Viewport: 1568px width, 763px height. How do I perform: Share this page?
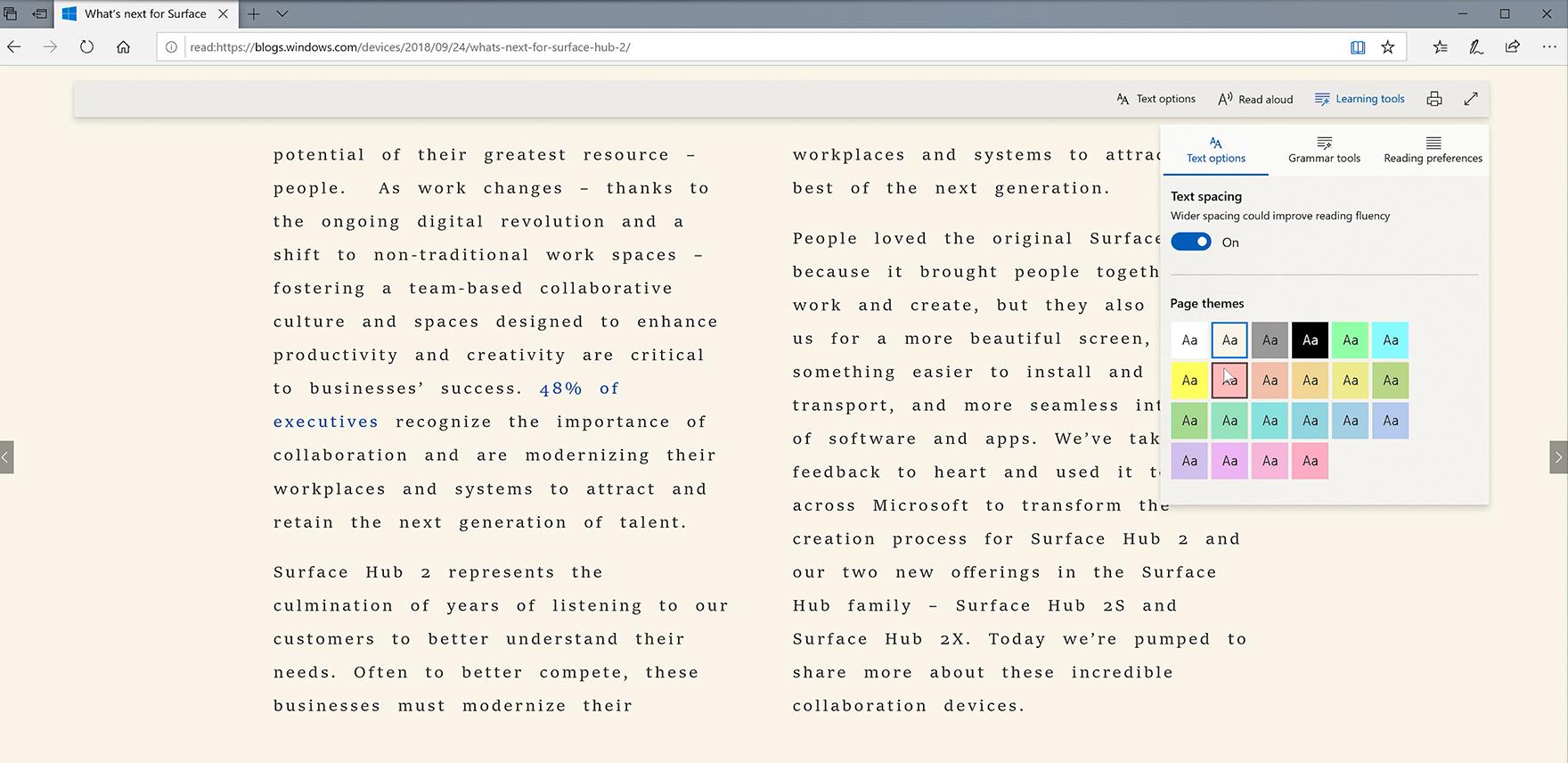click(1513, 47)
